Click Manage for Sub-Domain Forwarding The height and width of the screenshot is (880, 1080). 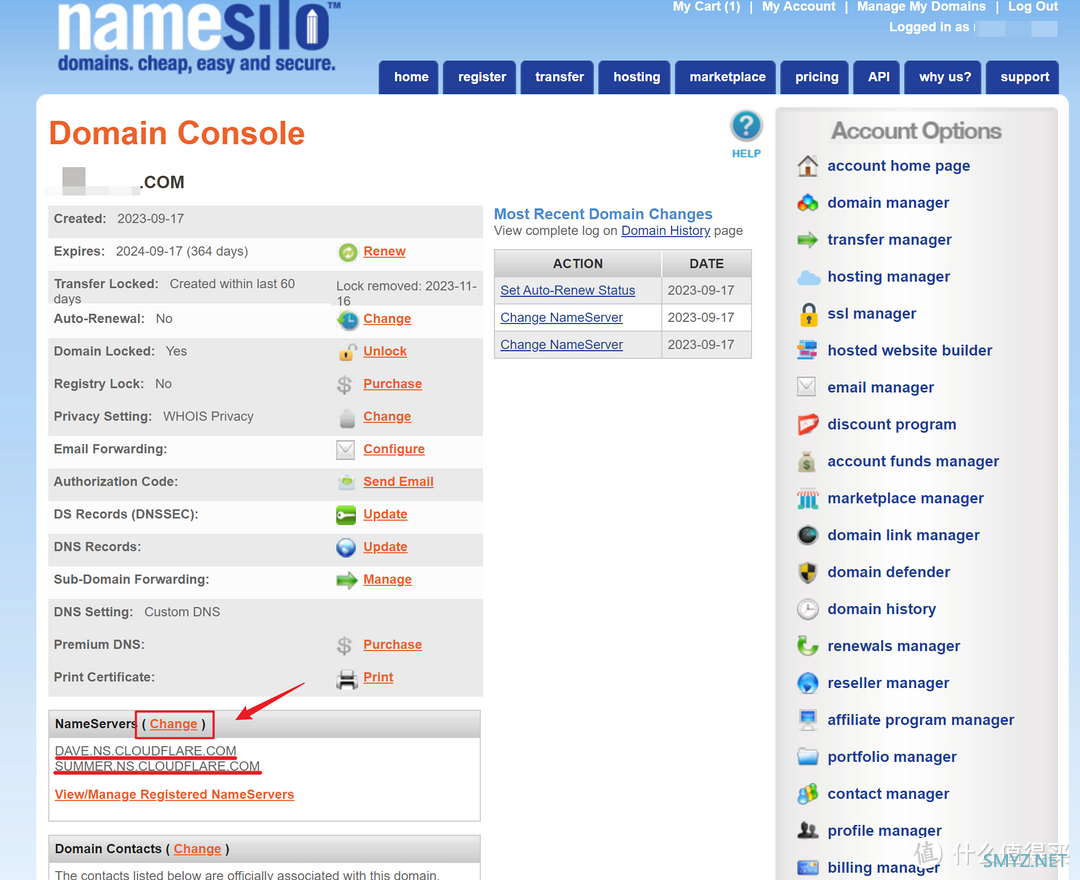pyautogui.click(x=387, y=580)
